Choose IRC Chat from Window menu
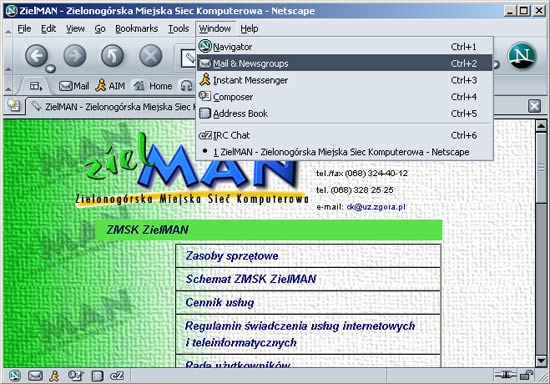Viewport: 550px width, 384px height. 344,135
